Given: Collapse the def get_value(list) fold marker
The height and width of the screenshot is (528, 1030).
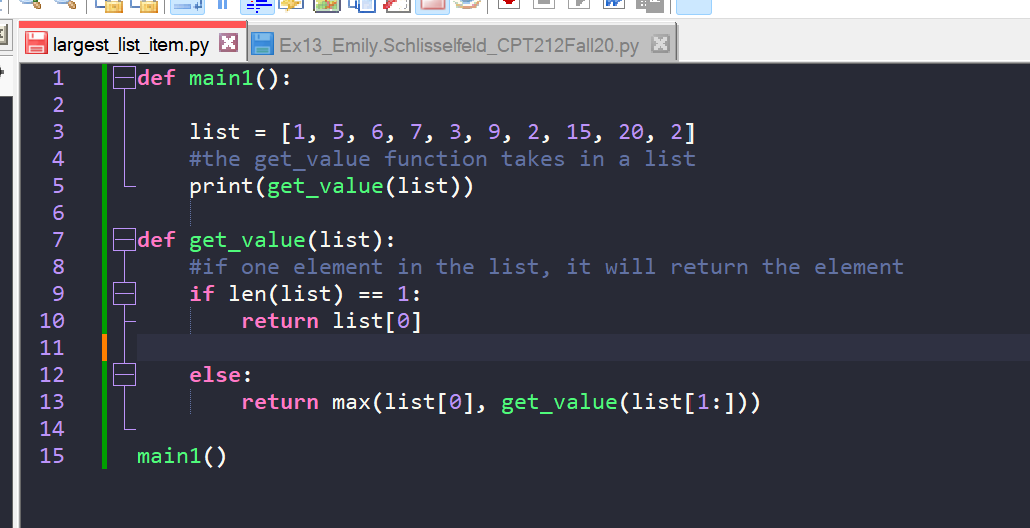Looking at the screenshot, I should tap(124, 240).
